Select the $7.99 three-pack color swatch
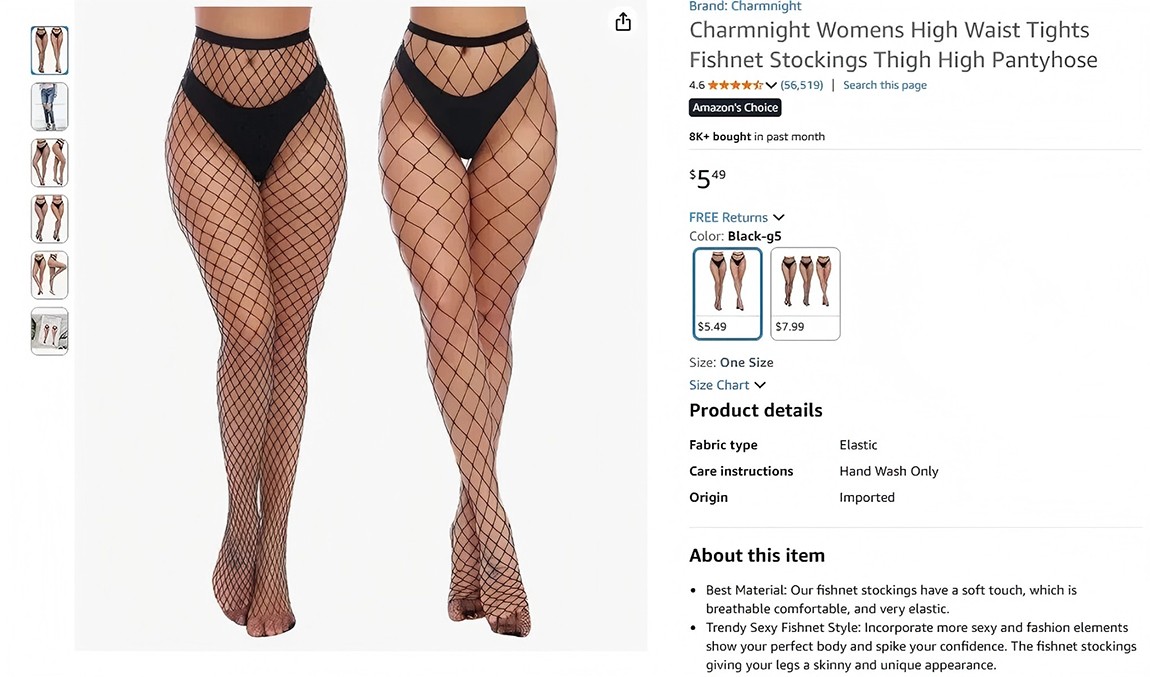The image size is (1150, 677). tap(805, 294)
